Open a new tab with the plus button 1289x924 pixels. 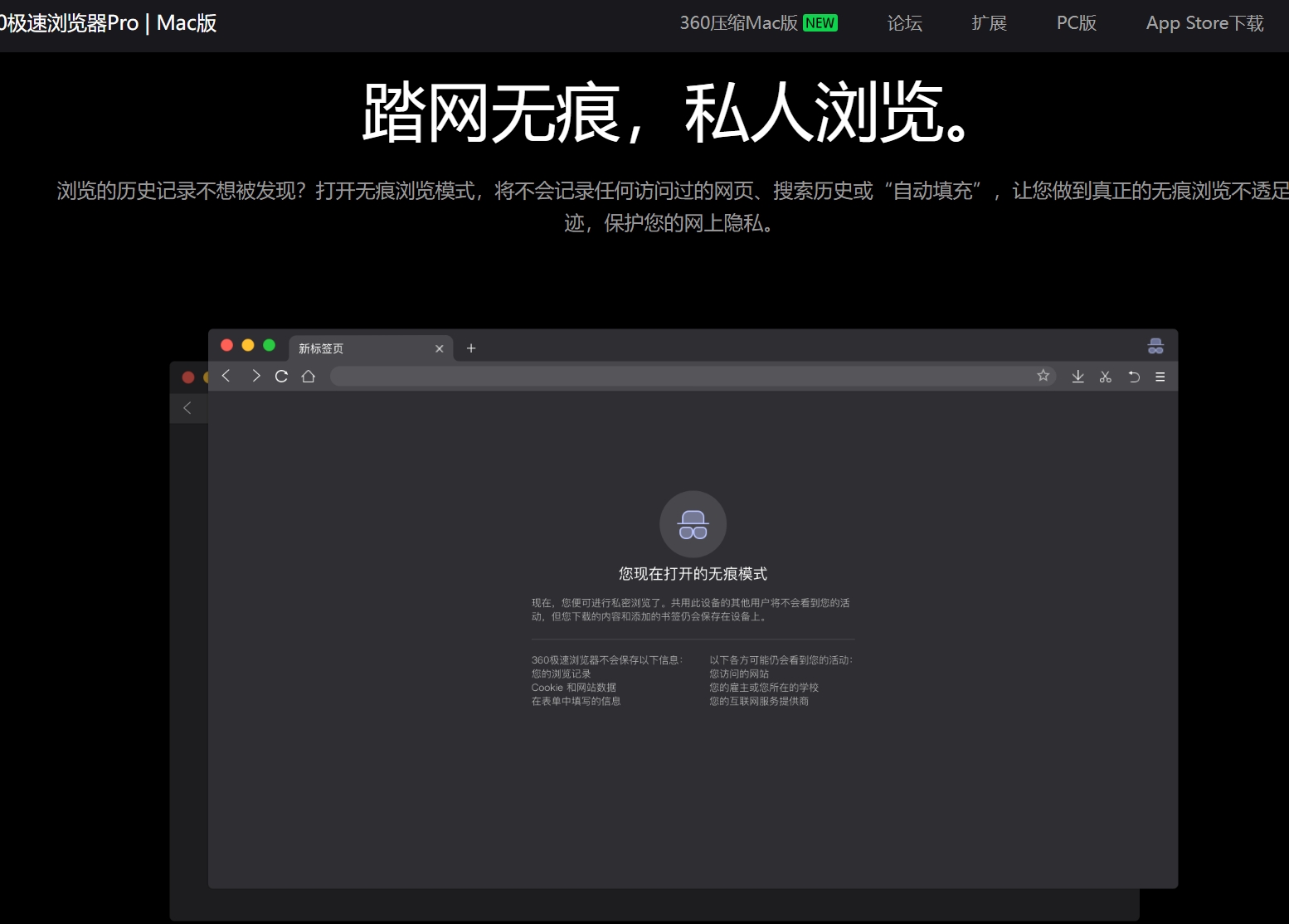coord(470,348)
